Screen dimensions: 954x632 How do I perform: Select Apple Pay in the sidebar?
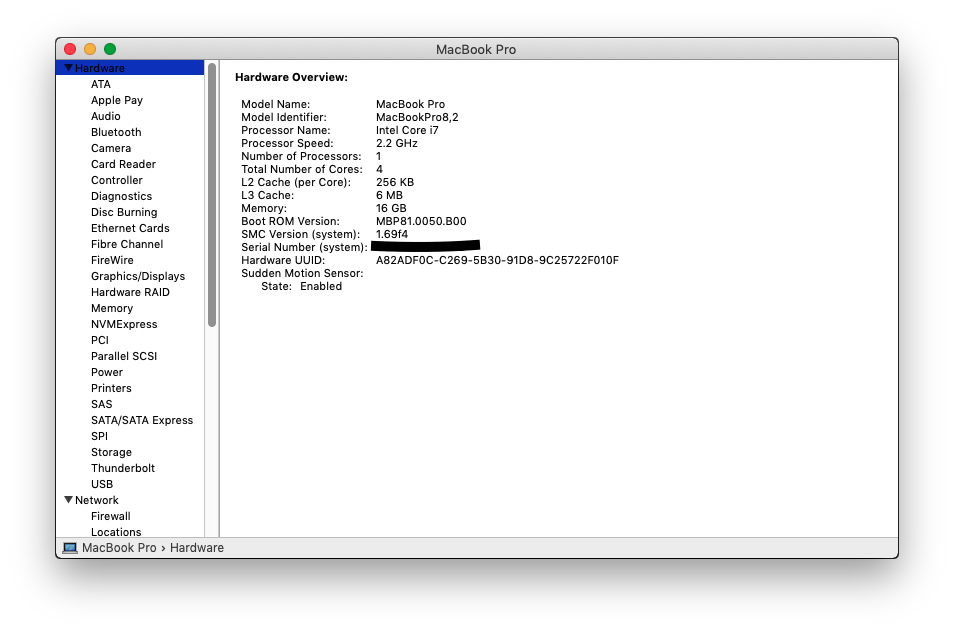point(117,100)
